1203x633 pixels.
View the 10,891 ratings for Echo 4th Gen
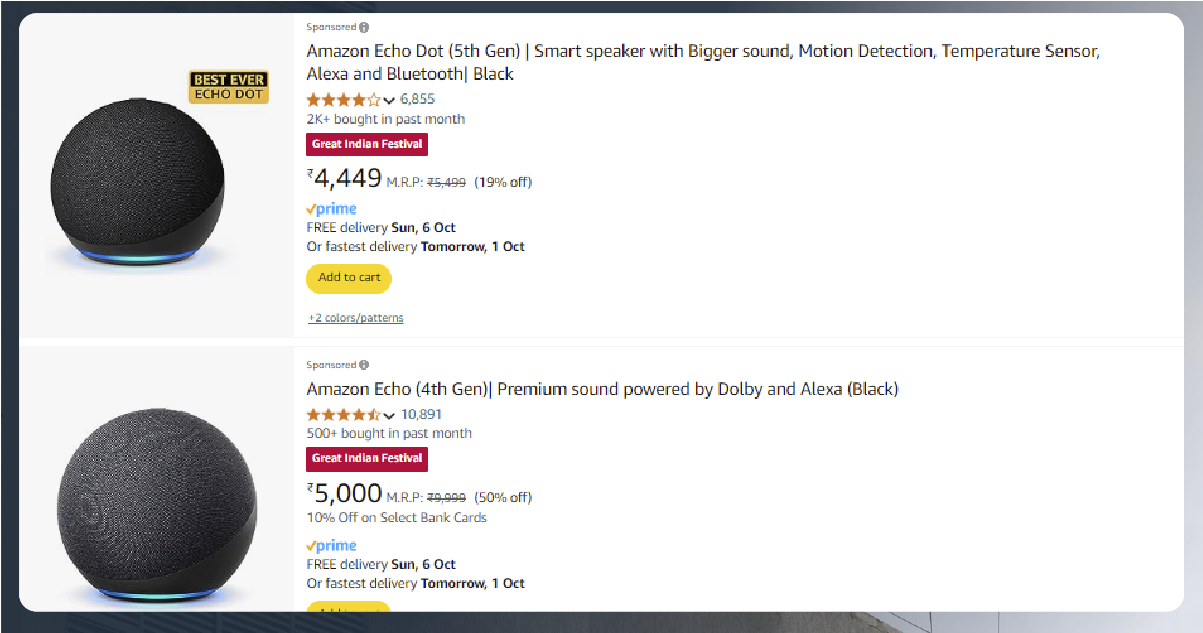pos(421,414)
